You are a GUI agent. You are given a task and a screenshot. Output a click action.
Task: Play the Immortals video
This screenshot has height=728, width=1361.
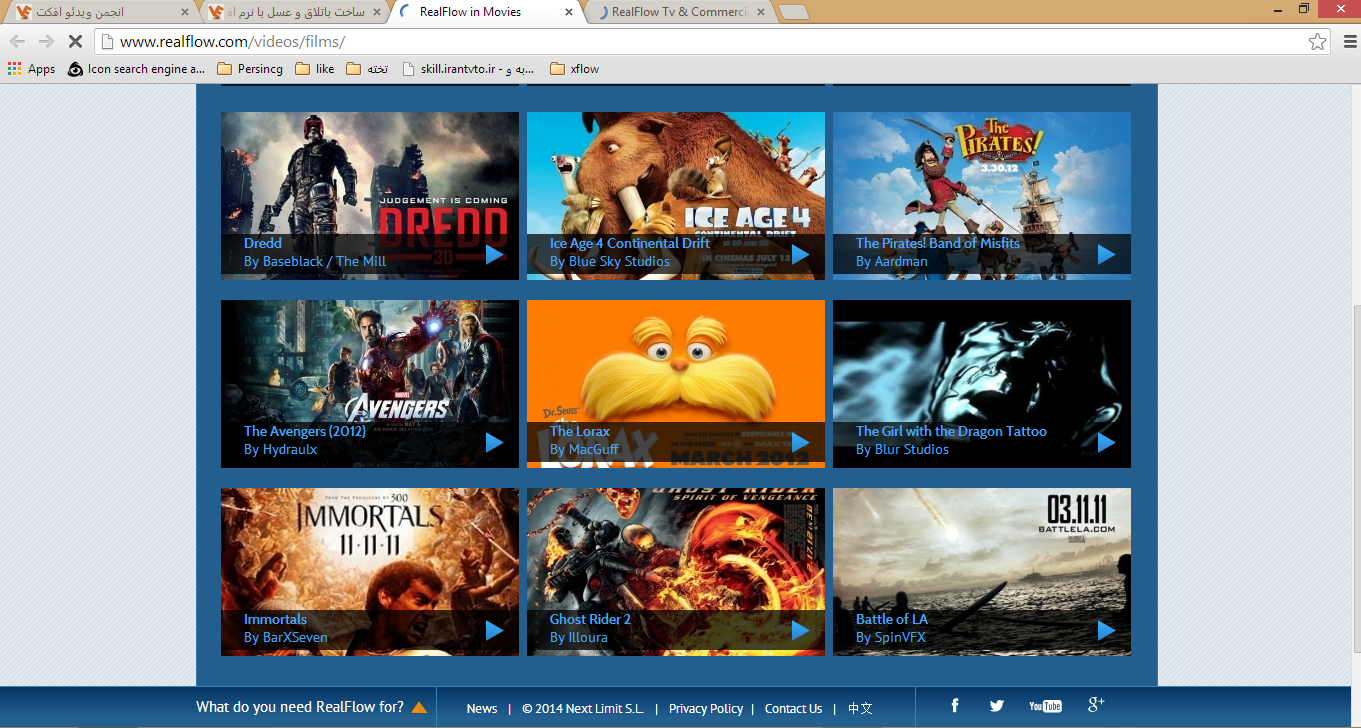click(494, 630)
